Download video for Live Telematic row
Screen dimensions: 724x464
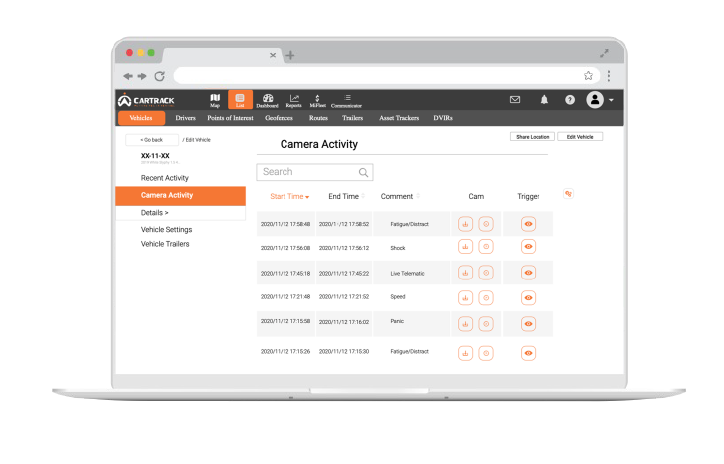pos(465,273)
